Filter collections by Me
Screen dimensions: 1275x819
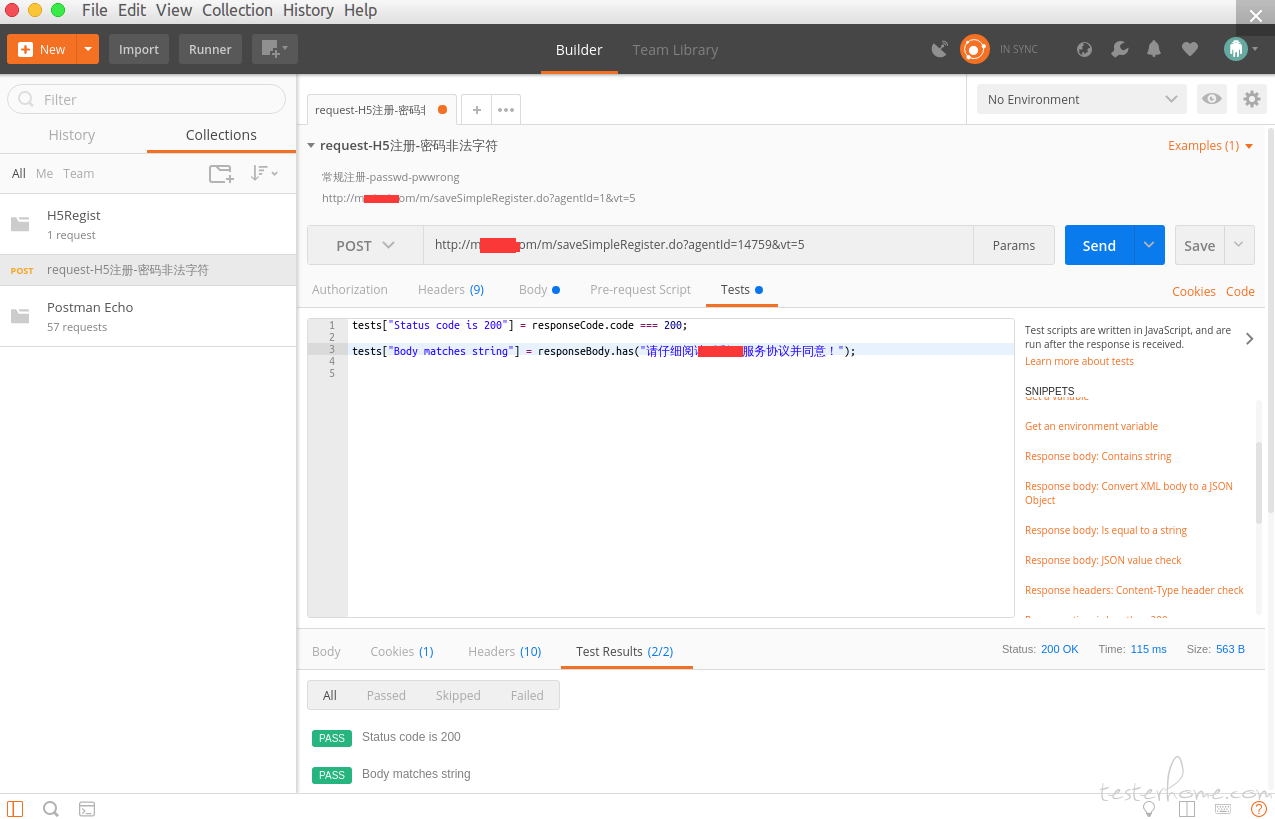pos(44,173)
